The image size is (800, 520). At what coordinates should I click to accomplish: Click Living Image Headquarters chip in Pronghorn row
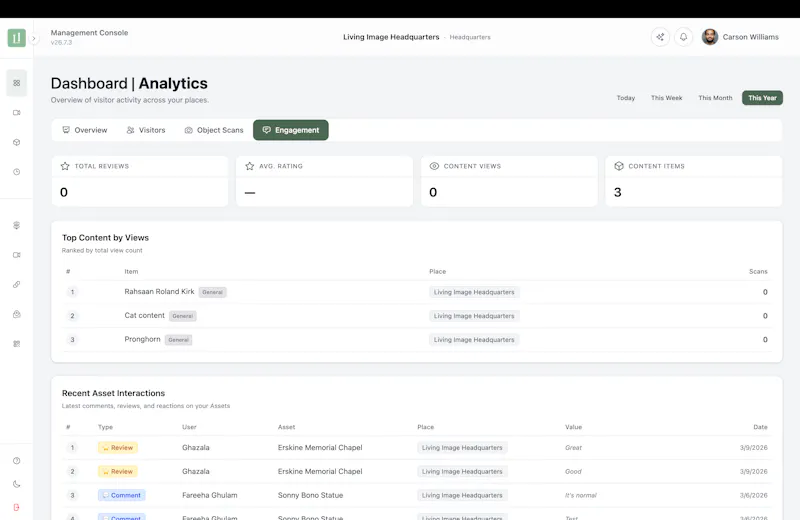pyautogui.click(x=474, y=340)
